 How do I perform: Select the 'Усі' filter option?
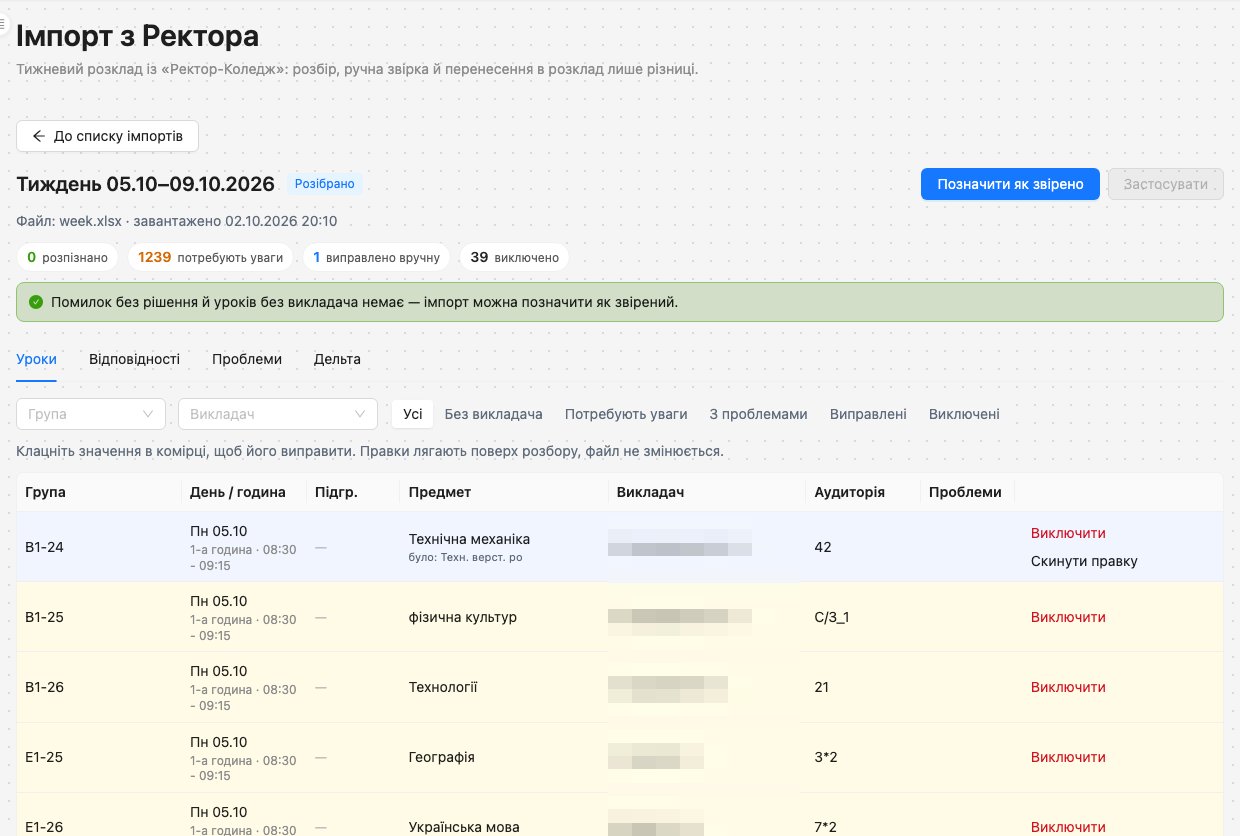pyautogui.click(x=412, y=414)
